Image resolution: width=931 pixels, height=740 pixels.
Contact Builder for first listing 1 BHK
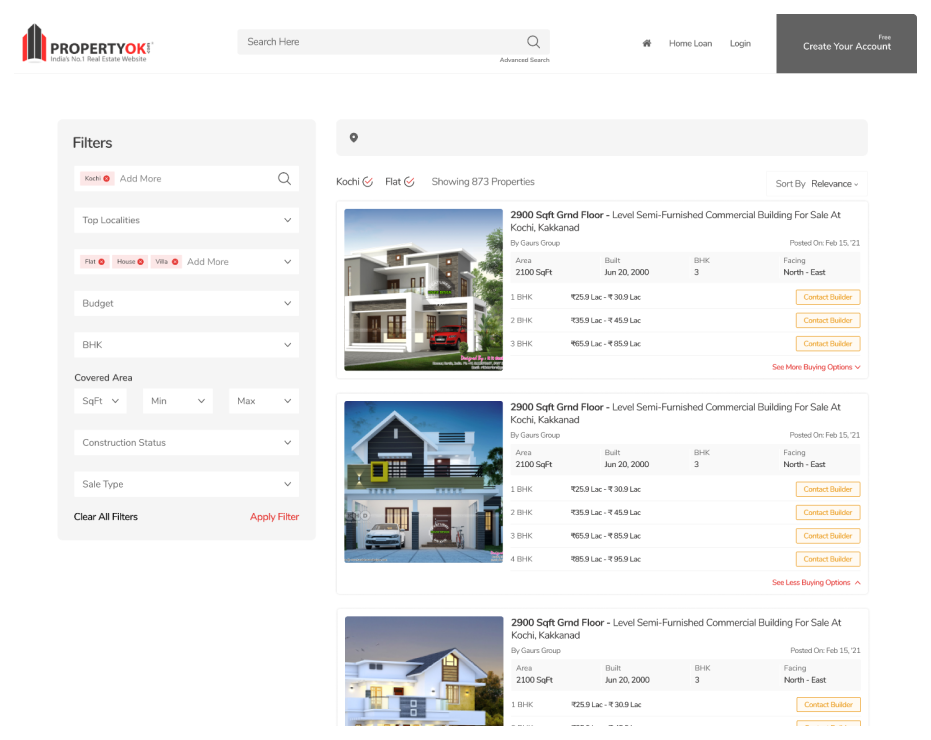tap(828, 297)
